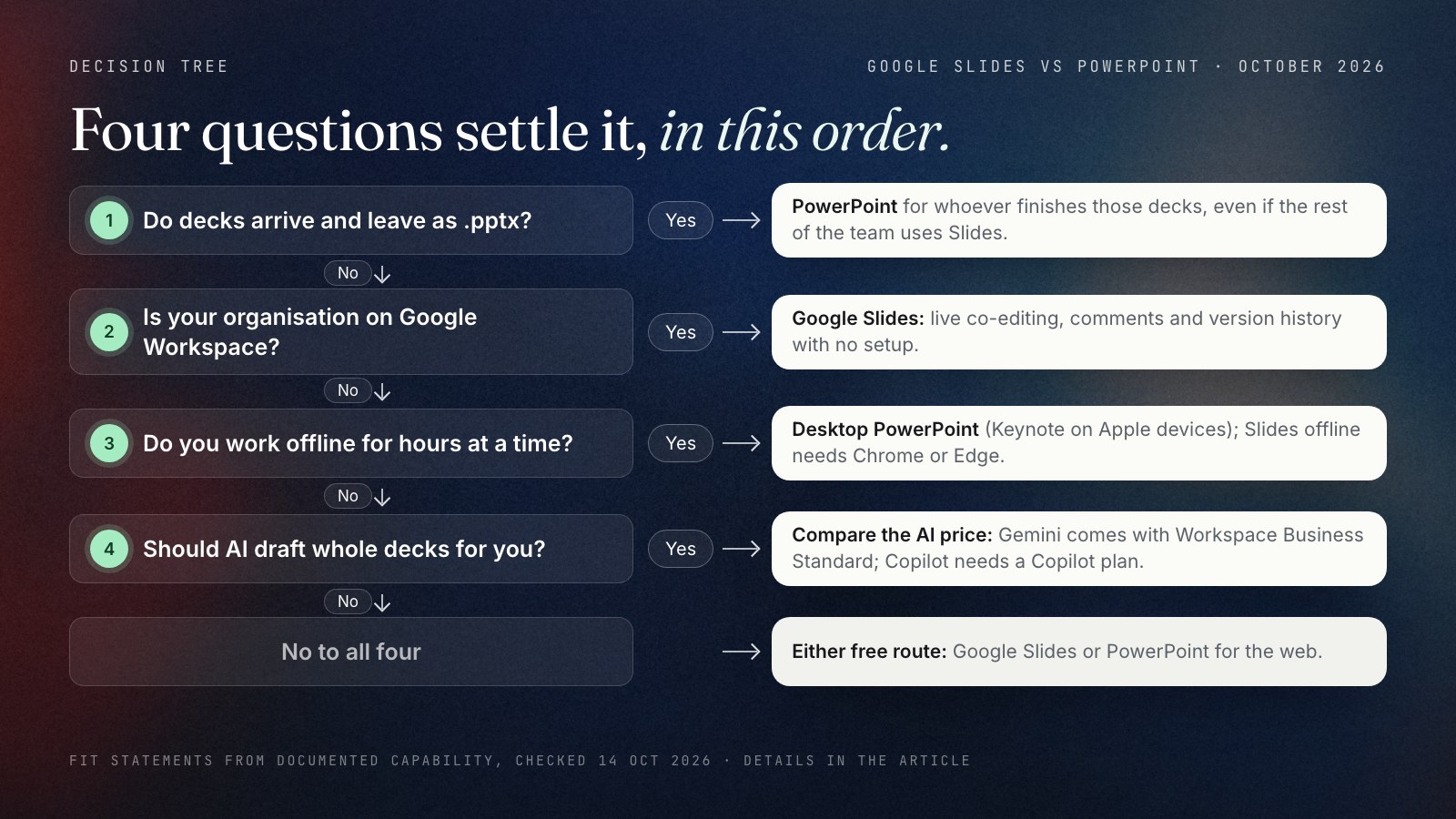Click the green number 4 circle
This screenshot has height=819, width=1456.
pos(109,549)
